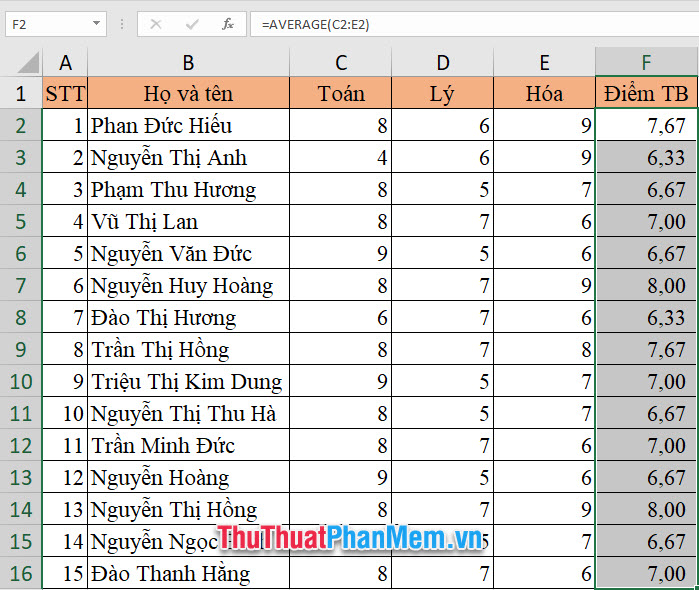
Task: Click the formula bar with =AVERAGE(C2:E2)
Action: [474, 24]
